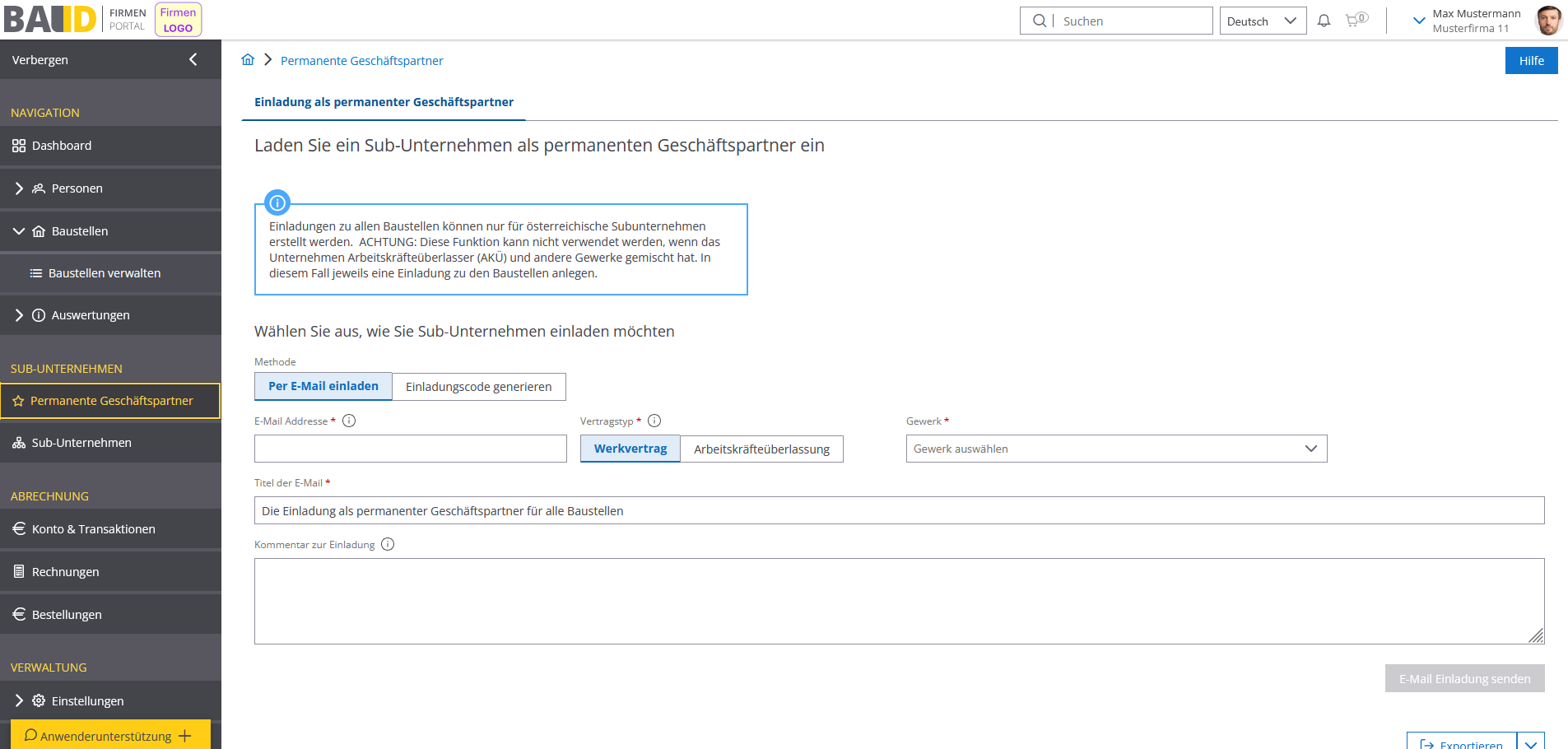Click info icon beside Vertragstyp label
Viewport: 1568px width, 749px height.
click(654, 421)
